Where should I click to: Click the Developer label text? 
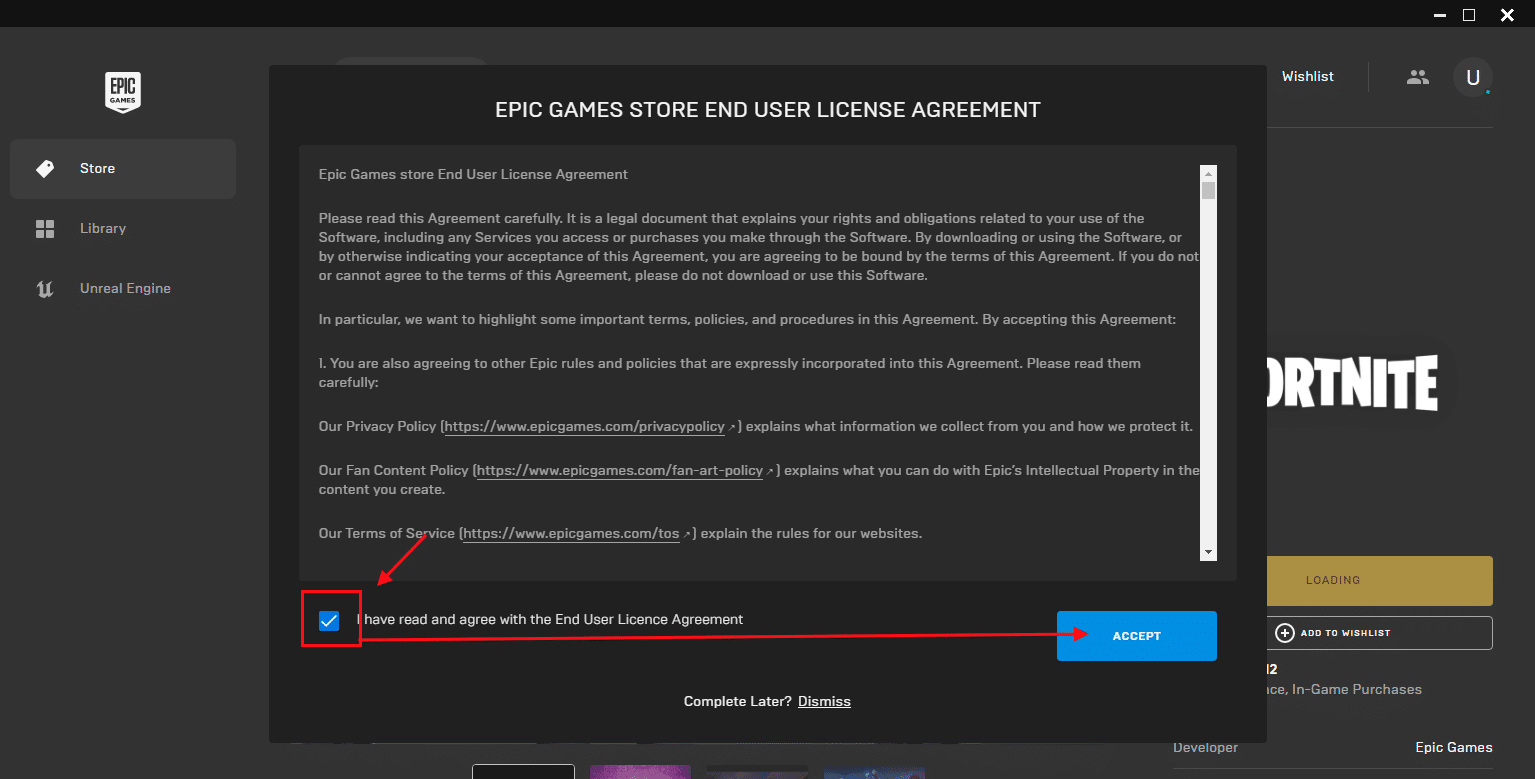pos(1205,748)
